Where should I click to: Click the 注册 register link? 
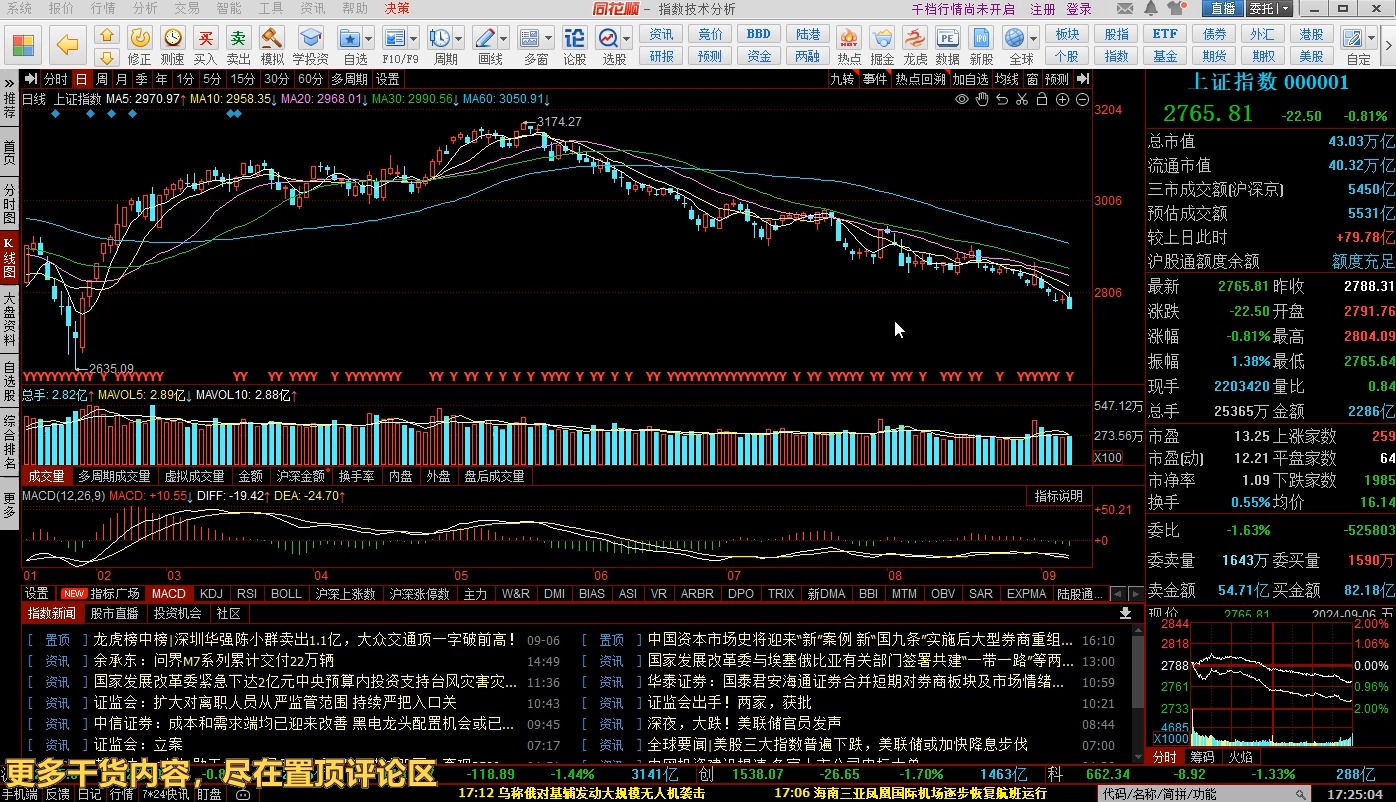point(1043,9)
